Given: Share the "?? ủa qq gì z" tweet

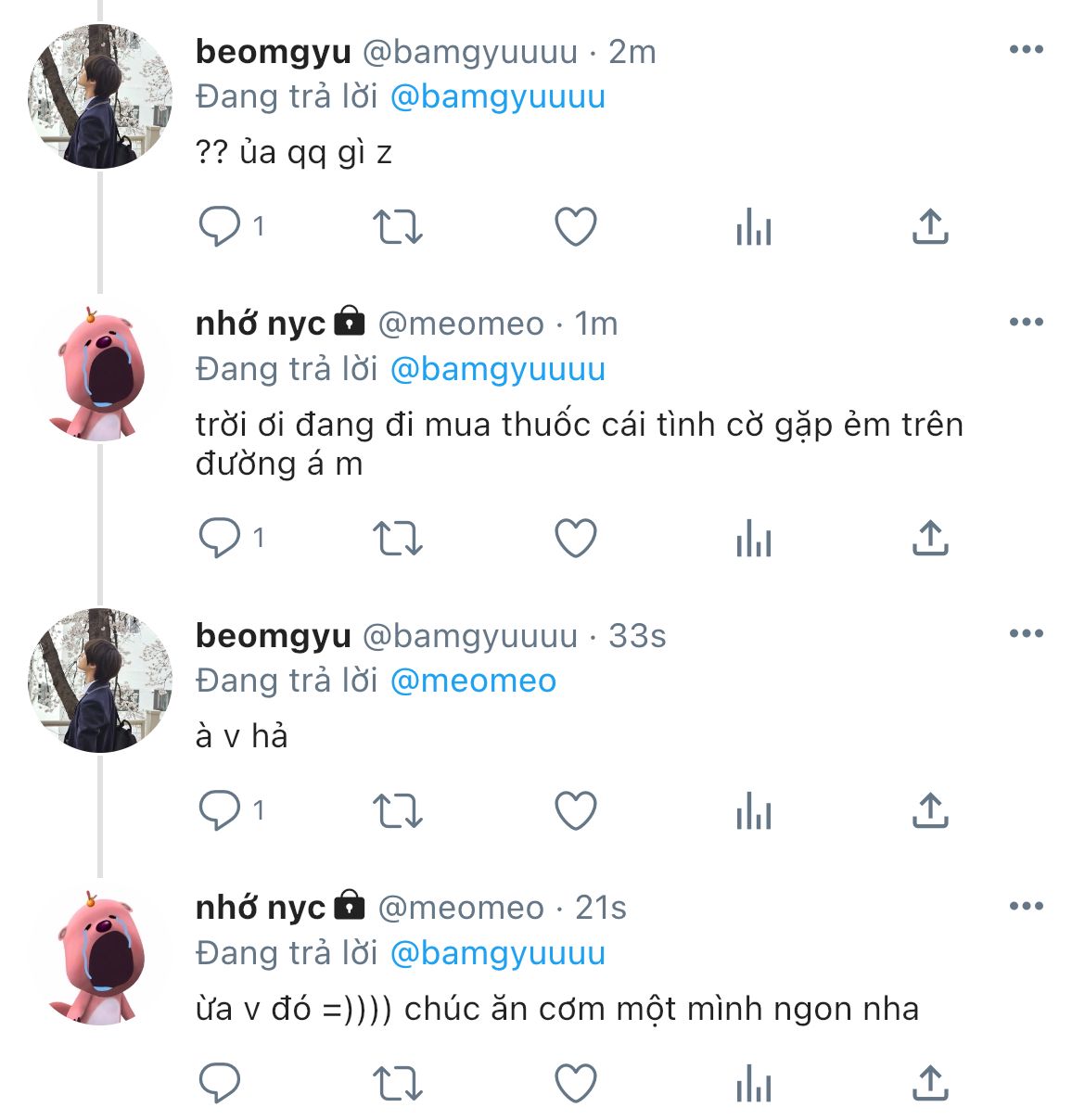Looking at the screenshot, I should (x=930, y=227).
